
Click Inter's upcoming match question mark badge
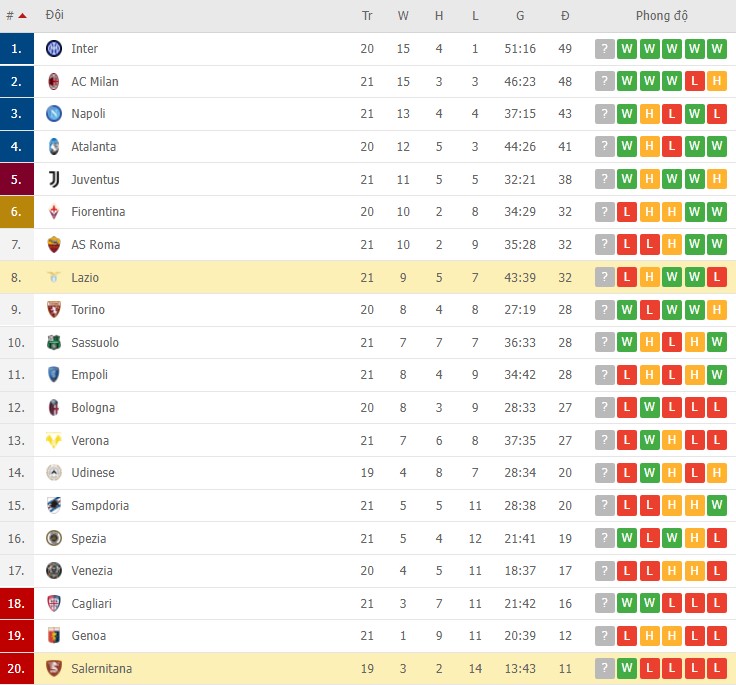coord(604,49)
